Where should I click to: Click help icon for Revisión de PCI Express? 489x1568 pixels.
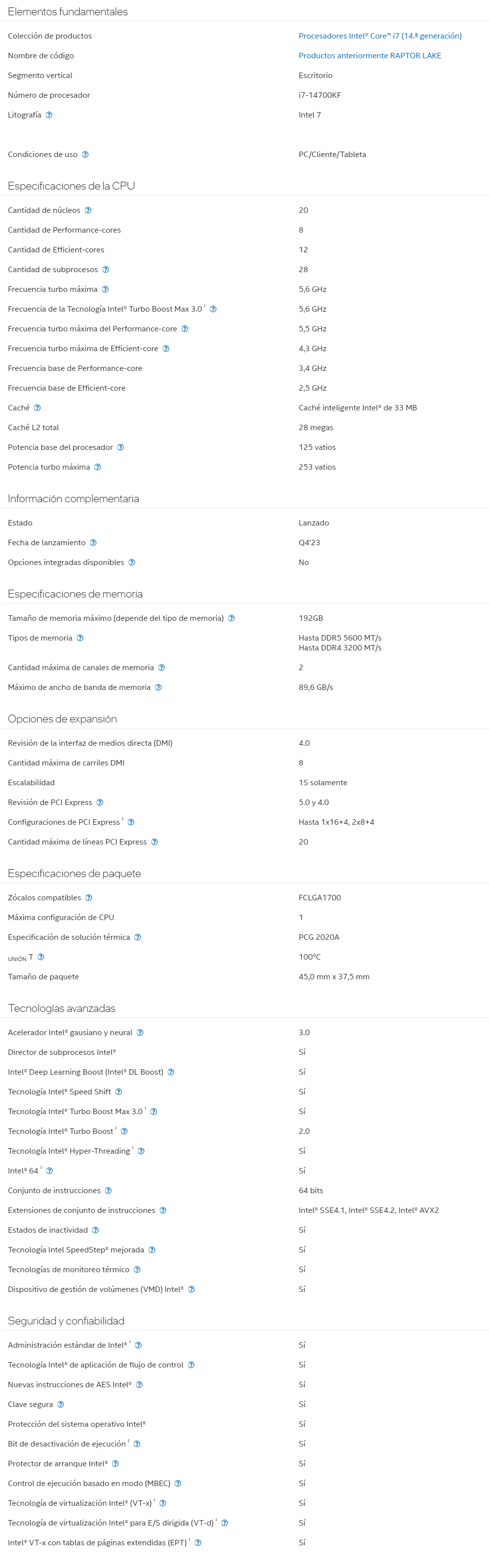pos(100,803)
